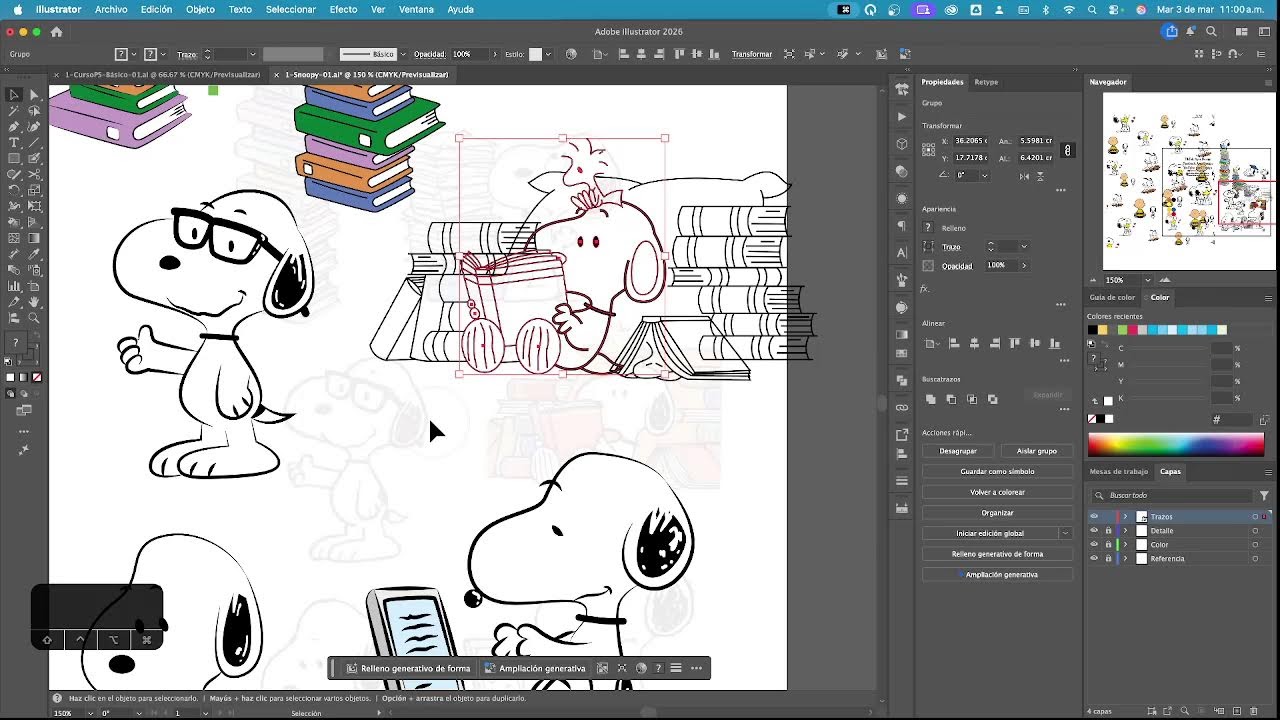This screenshot has width=1280, height=720.
Task: Hide the Detalle layer
Action: point(1094,531)
